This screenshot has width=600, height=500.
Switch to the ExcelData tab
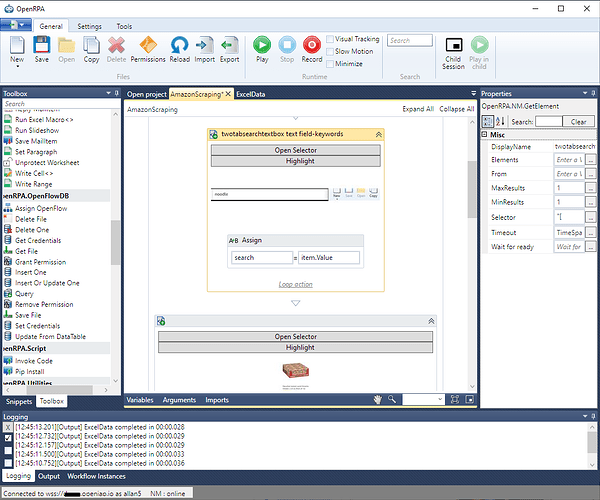251,94
